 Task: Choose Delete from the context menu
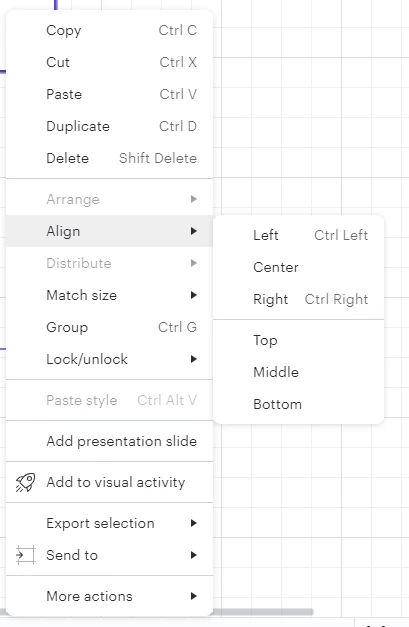[110, 158]
